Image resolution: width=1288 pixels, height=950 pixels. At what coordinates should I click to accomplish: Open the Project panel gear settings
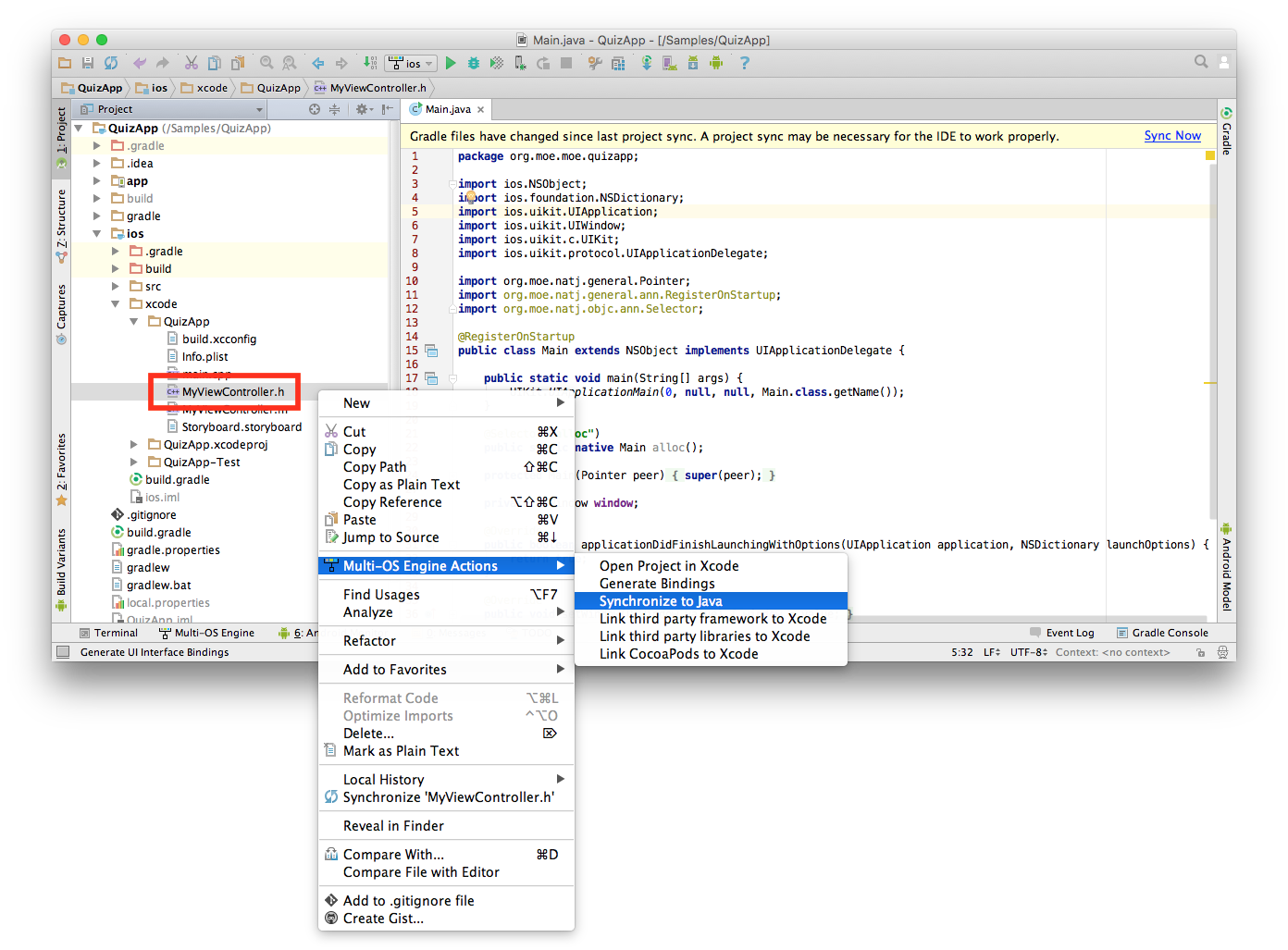click(364, 109)
